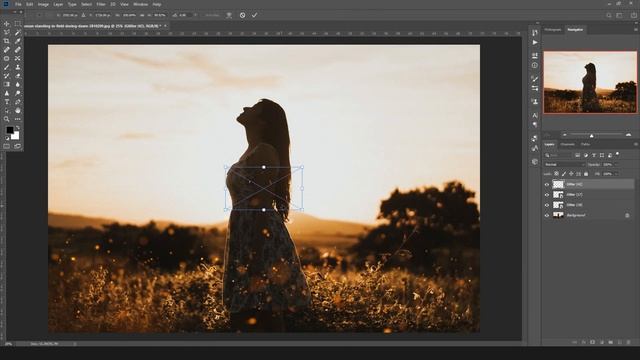The width and height of the screenshot is (640, 360).
Task: Toggle lock transparent pixels
Action: tap(556, 174)
